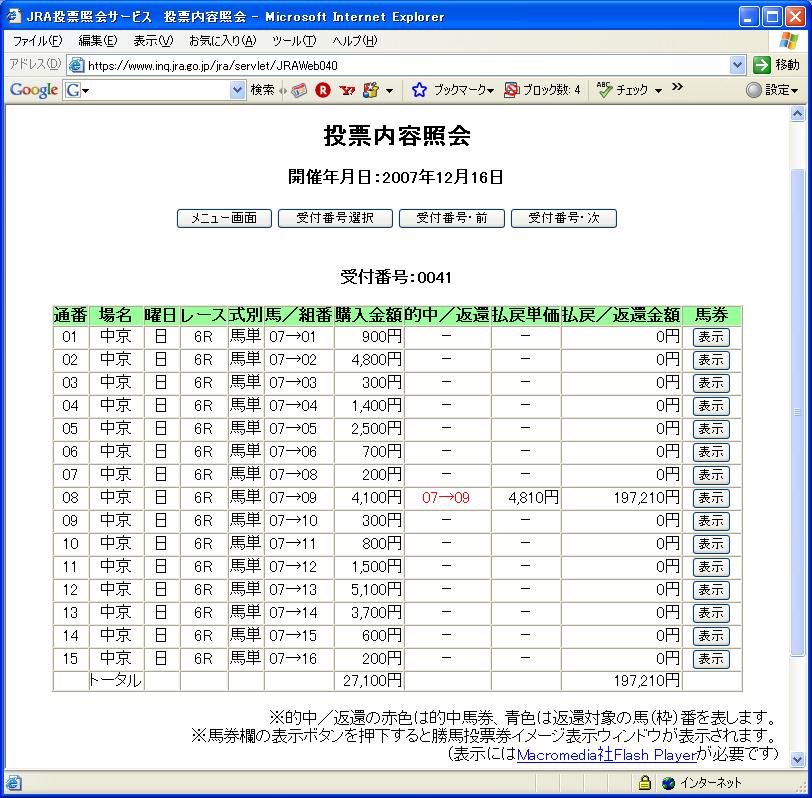This screenshot has height=798, width=812.
Task: Click the 設定 settings icon in Google toolbar
Action: point(753,90)
